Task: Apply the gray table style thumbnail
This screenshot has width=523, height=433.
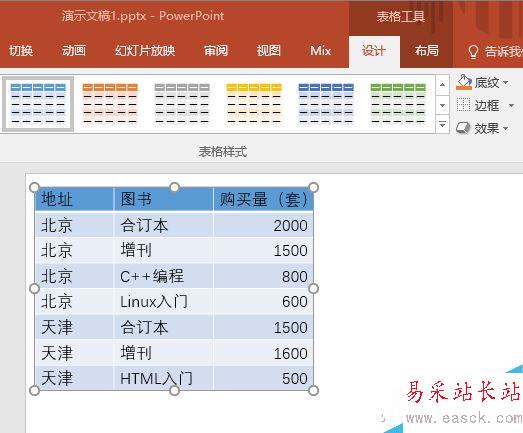Action: tap(182, 104)
